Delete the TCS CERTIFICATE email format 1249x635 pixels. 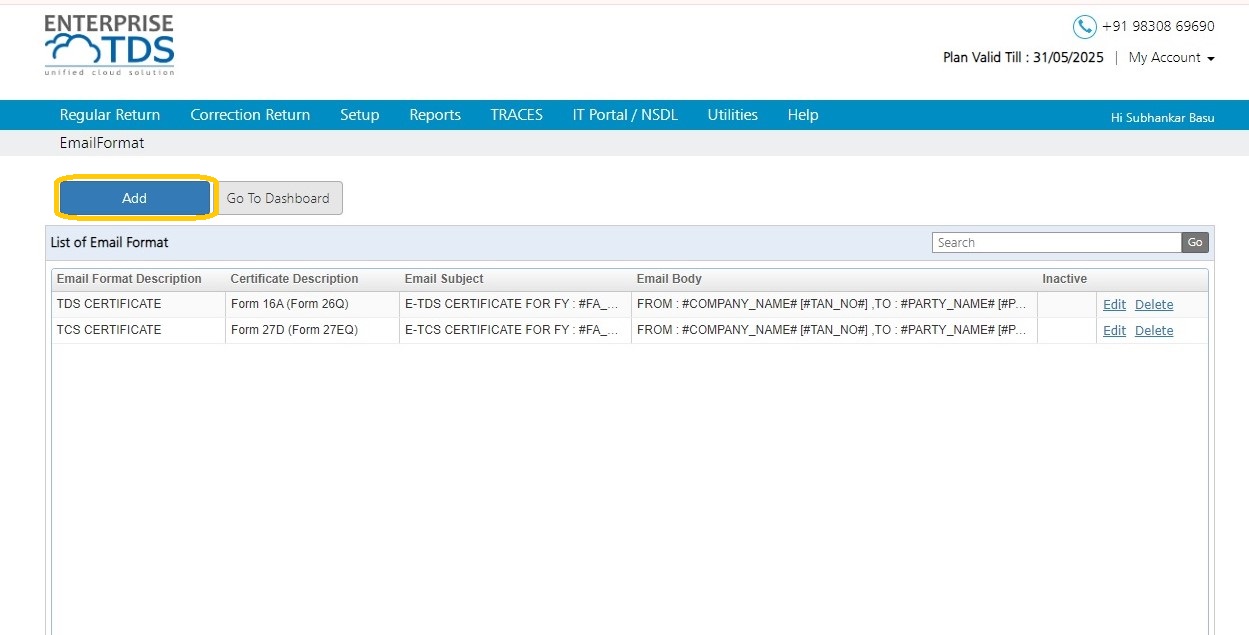point(1154,331)
